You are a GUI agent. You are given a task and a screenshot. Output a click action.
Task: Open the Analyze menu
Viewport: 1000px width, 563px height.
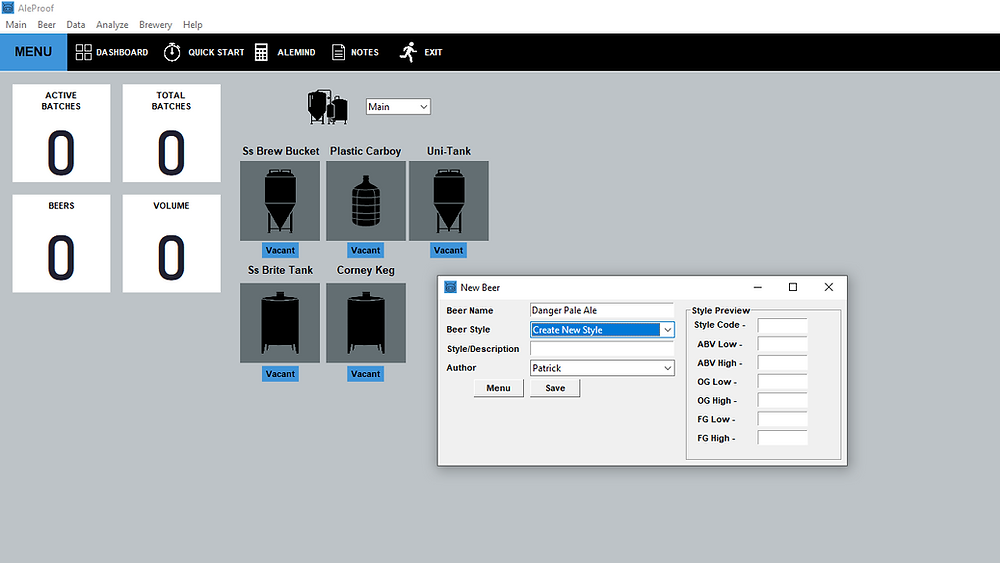pyautogui.click(x=112, y=25)
